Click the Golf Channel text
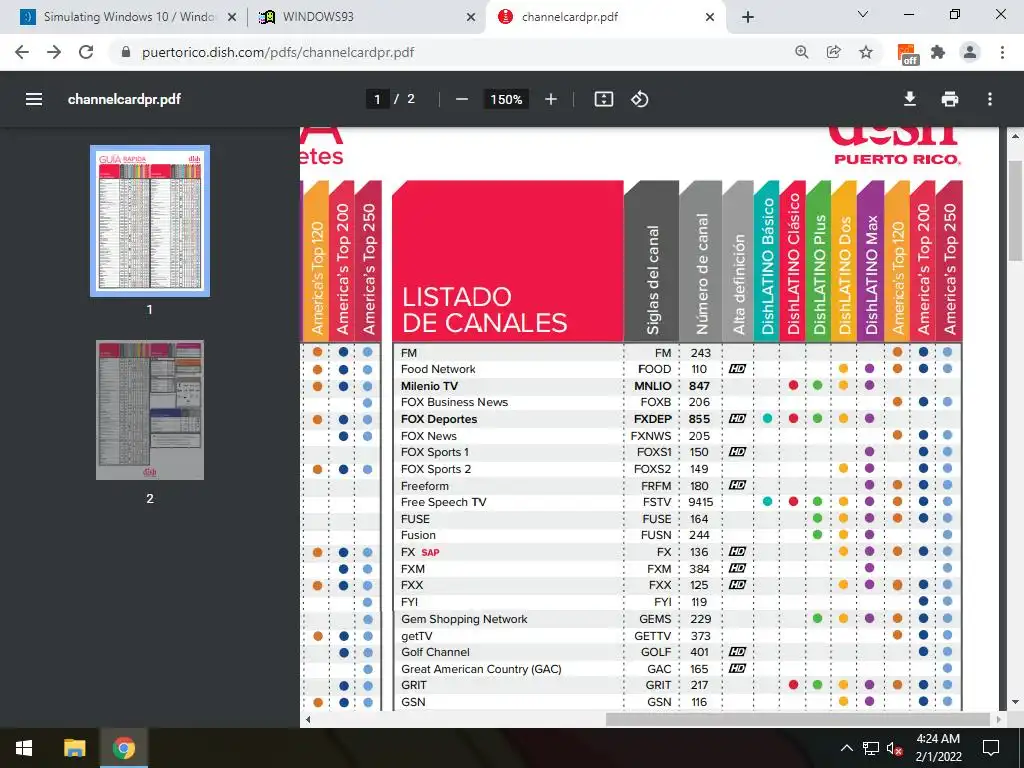The image size is (1024, 768). 436,652
